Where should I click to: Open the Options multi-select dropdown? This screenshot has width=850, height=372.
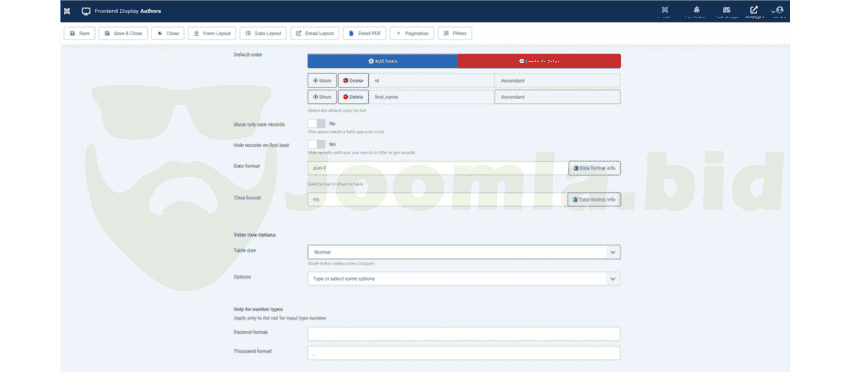[x=464, y=279]
